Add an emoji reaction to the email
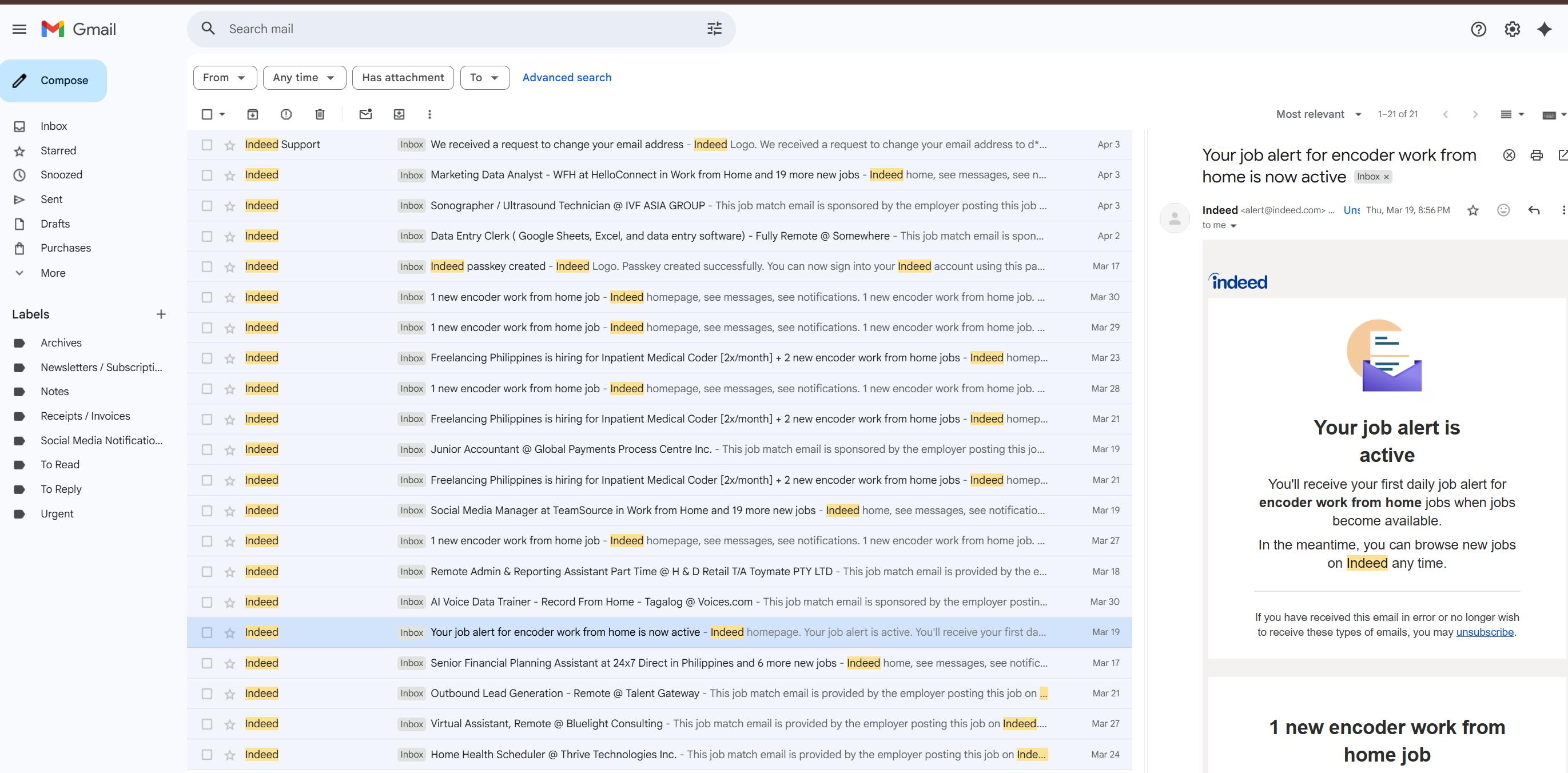 click(x=1503, y=210)
